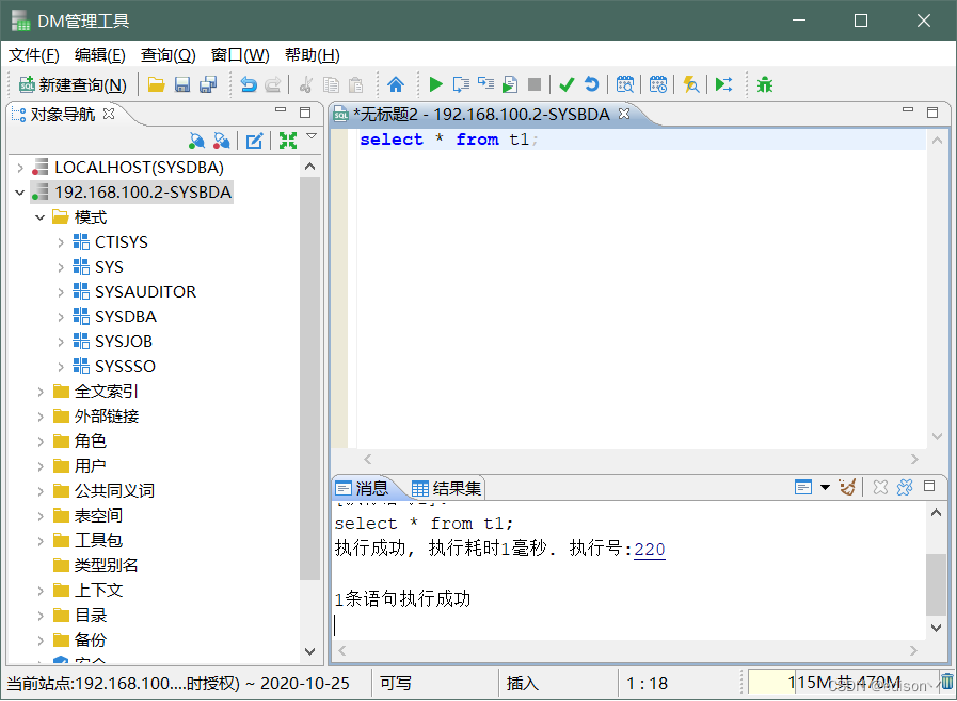Click the clear messages broom icon
The height and width of the screenshot is (701, 957).
click(847, 487)
